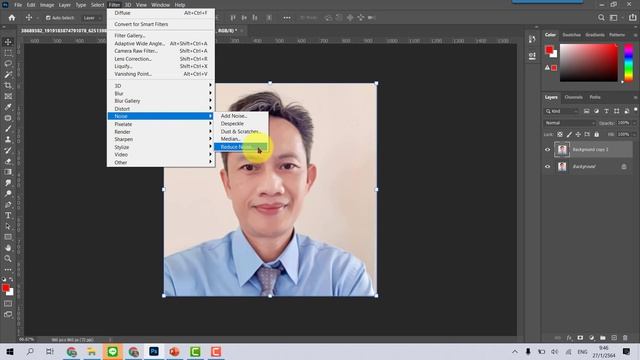Image resolution: width=640 pixels, height=360 pixels.
Task: Open the Auto-Select Layer dropdown
Action: click(x=92, y=18)
